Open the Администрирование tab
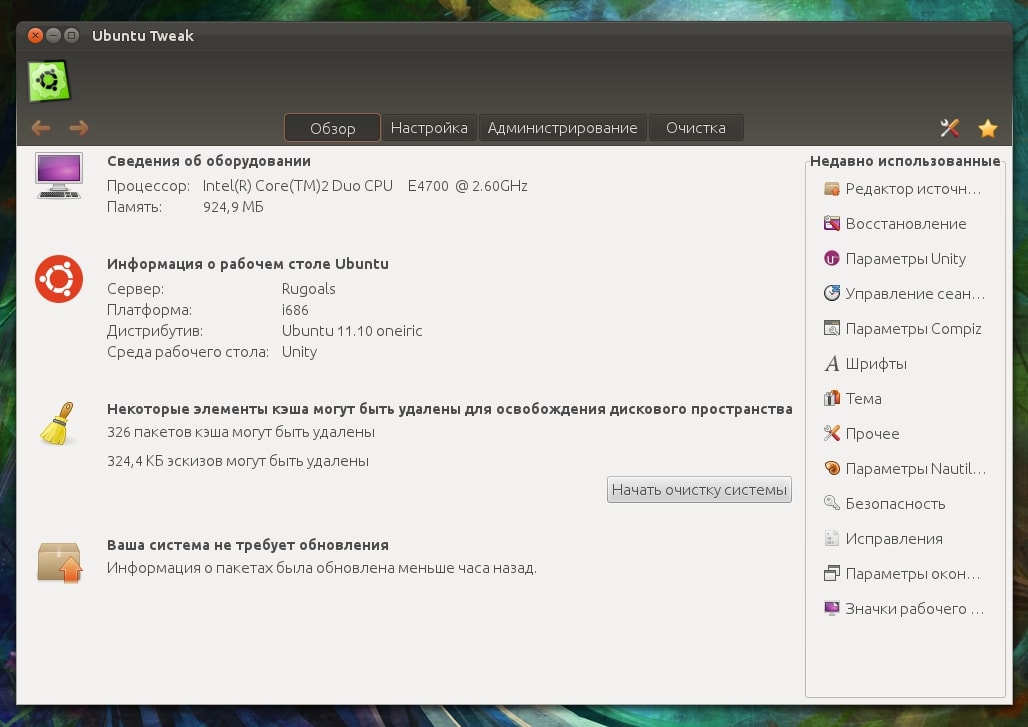 pos(563,128)
